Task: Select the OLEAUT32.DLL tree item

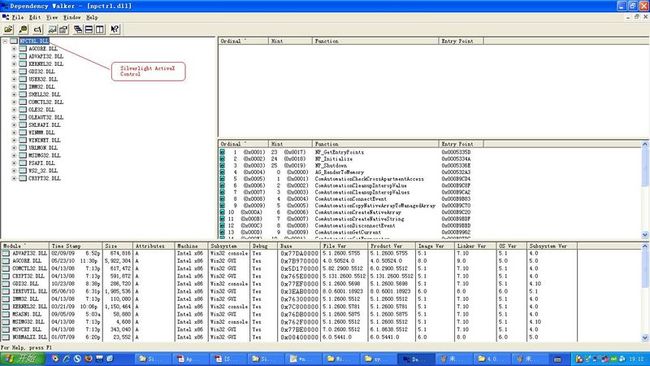Action: point(46,117)
